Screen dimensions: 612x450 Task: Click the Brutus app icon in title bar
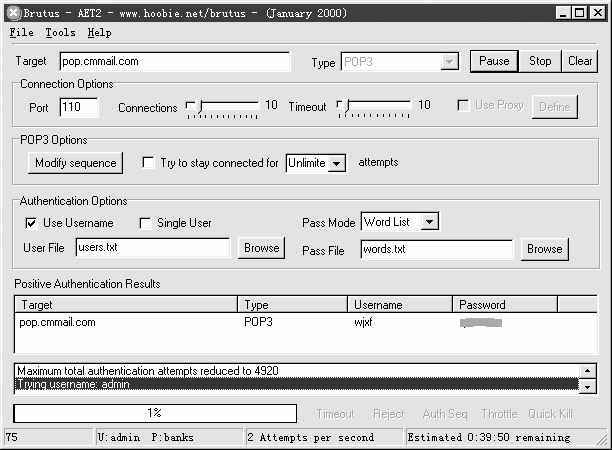point(13,13)
